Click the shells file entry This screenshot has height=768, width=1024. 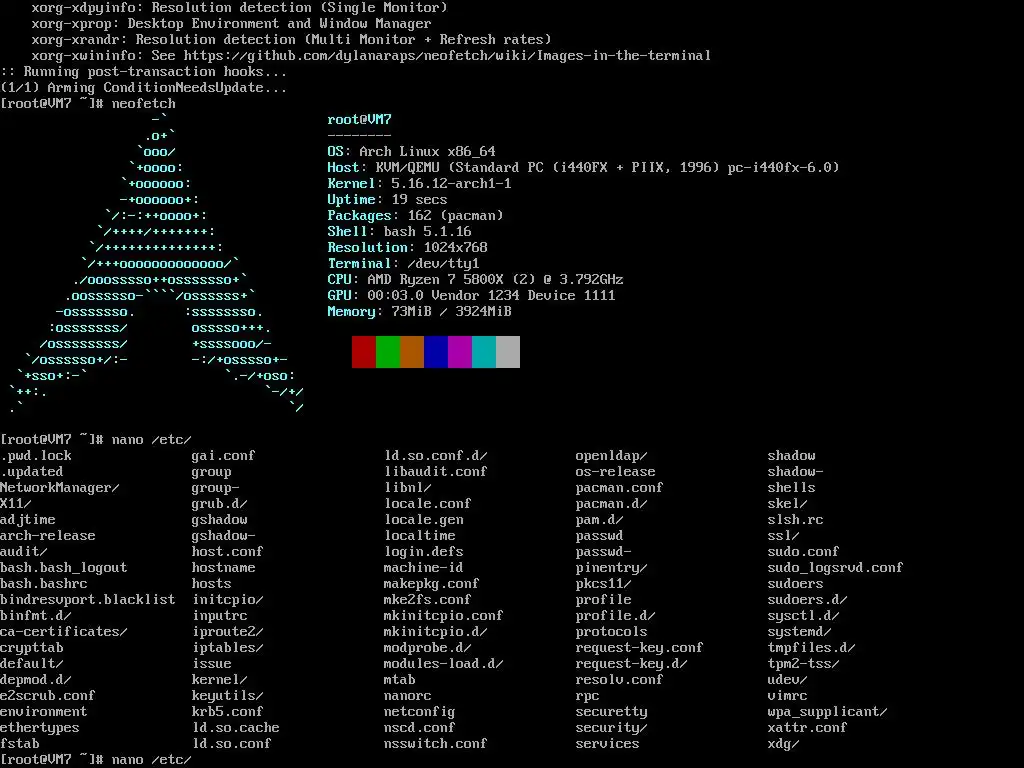pyautogui.click(x=792, y=488)
